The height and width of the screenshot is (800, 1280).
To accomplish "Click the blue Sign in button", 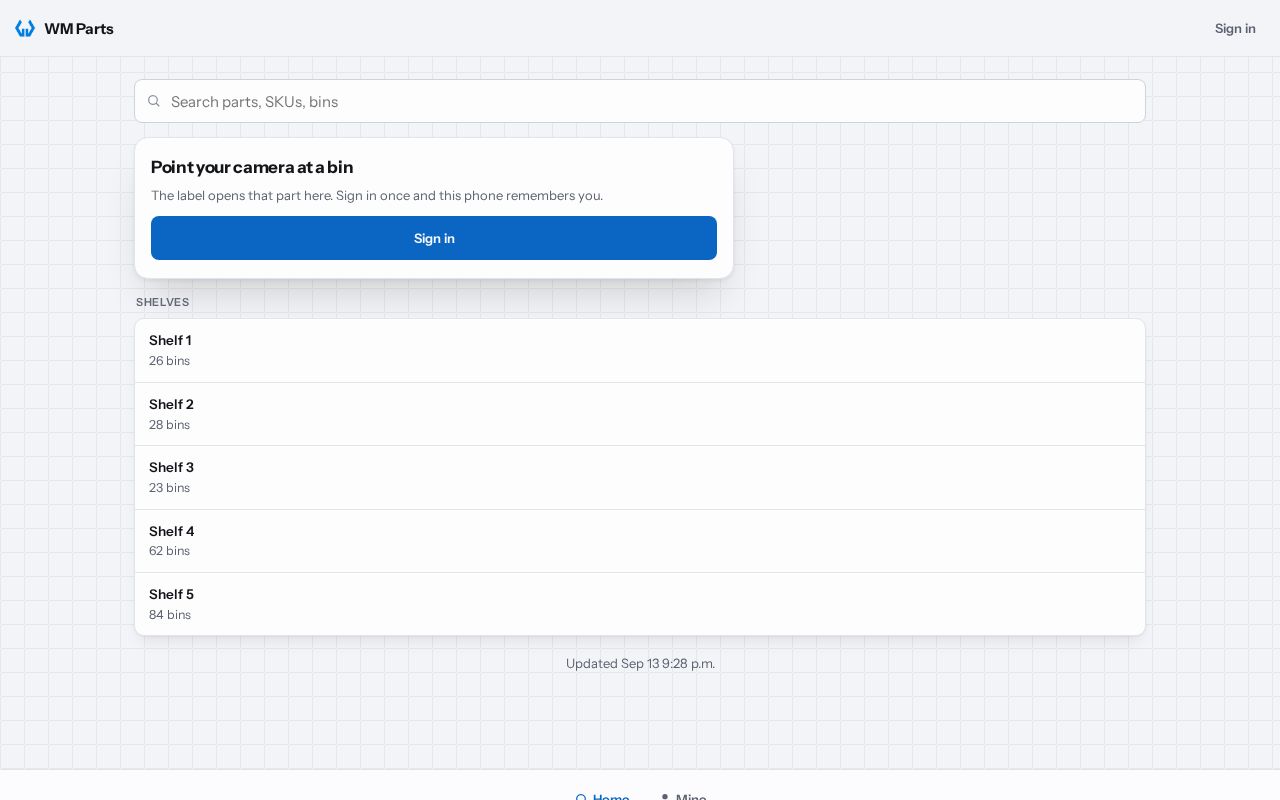I will [x=434, y=238].
